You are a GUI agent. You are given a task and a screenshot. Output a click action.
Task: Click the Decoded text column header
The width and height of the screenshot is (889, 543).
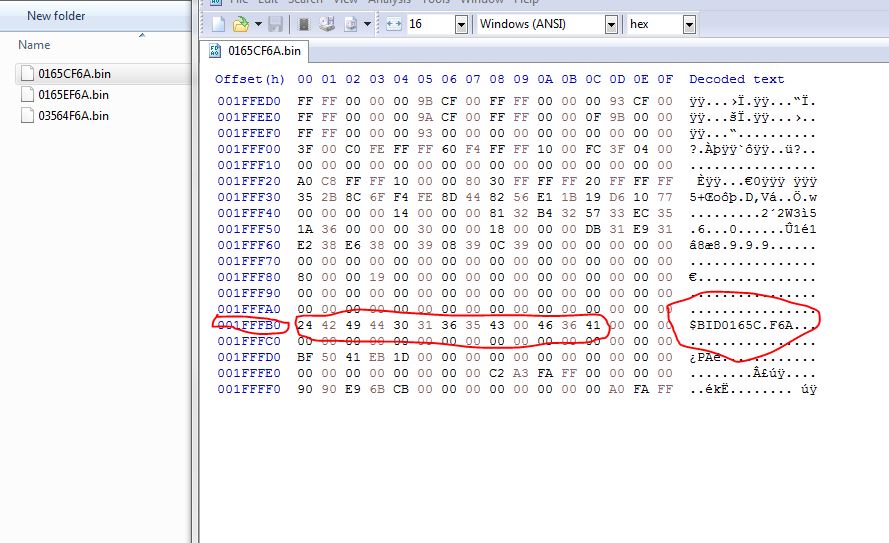(736, 79)
